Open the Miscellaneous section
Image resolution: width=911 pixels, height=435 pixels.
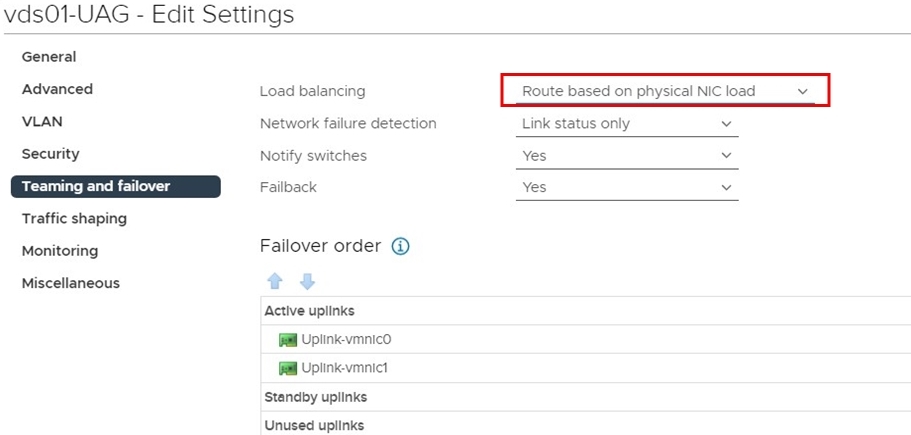coord(71,283)
